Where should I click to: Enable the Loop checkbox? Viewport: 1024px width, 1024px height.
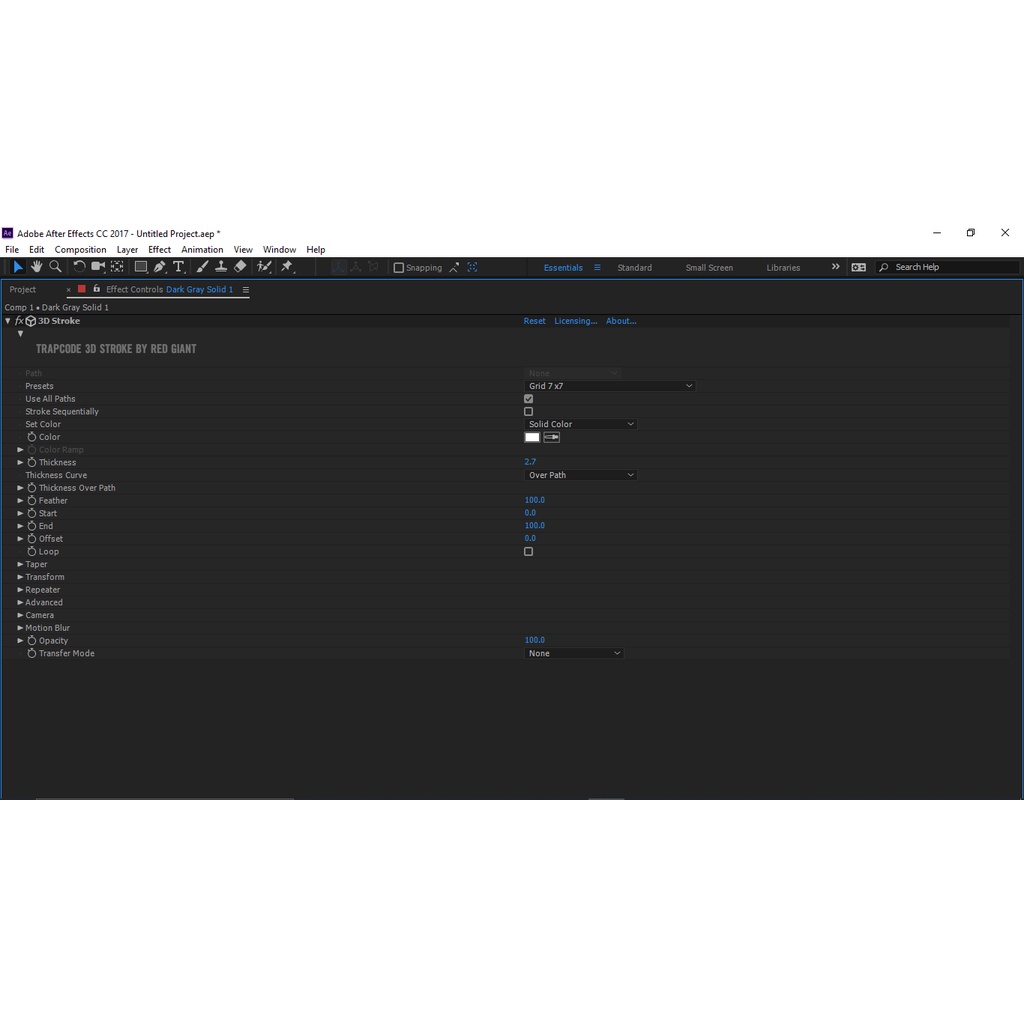click(529, 552)
